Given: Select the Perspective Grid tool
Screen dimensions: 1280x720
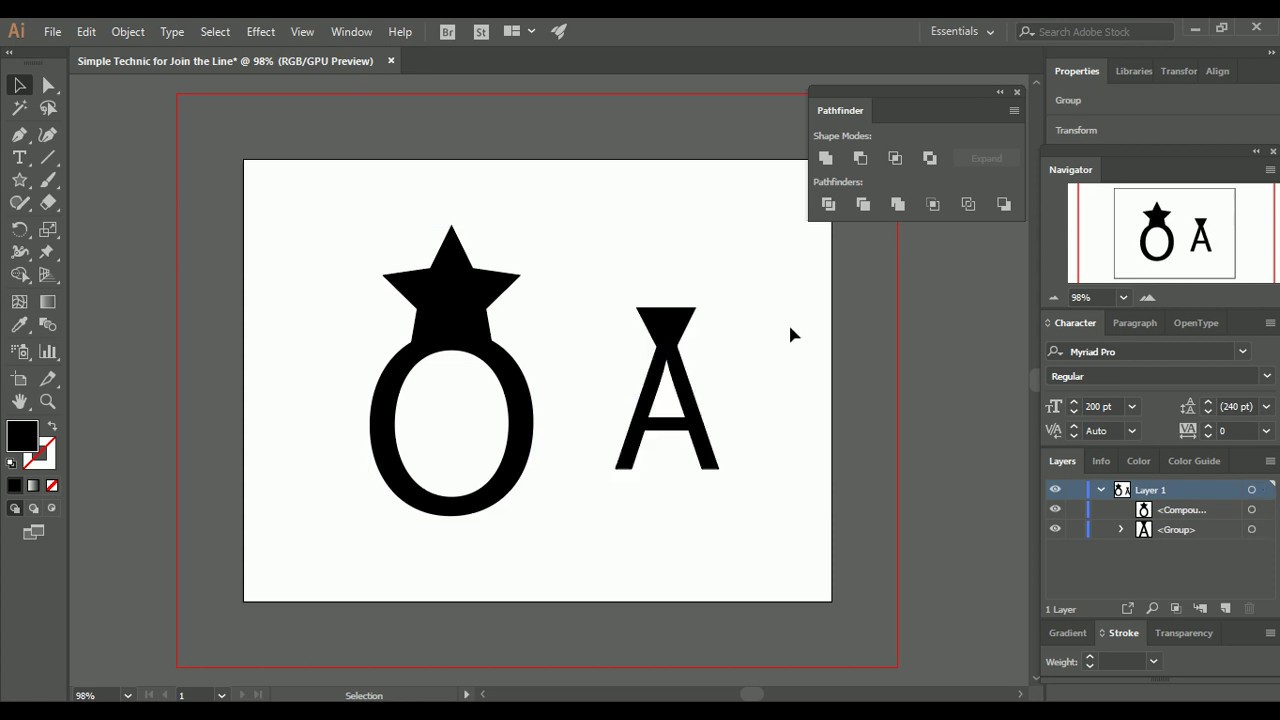Looking at the screenshot, I should tap(48, 275).
